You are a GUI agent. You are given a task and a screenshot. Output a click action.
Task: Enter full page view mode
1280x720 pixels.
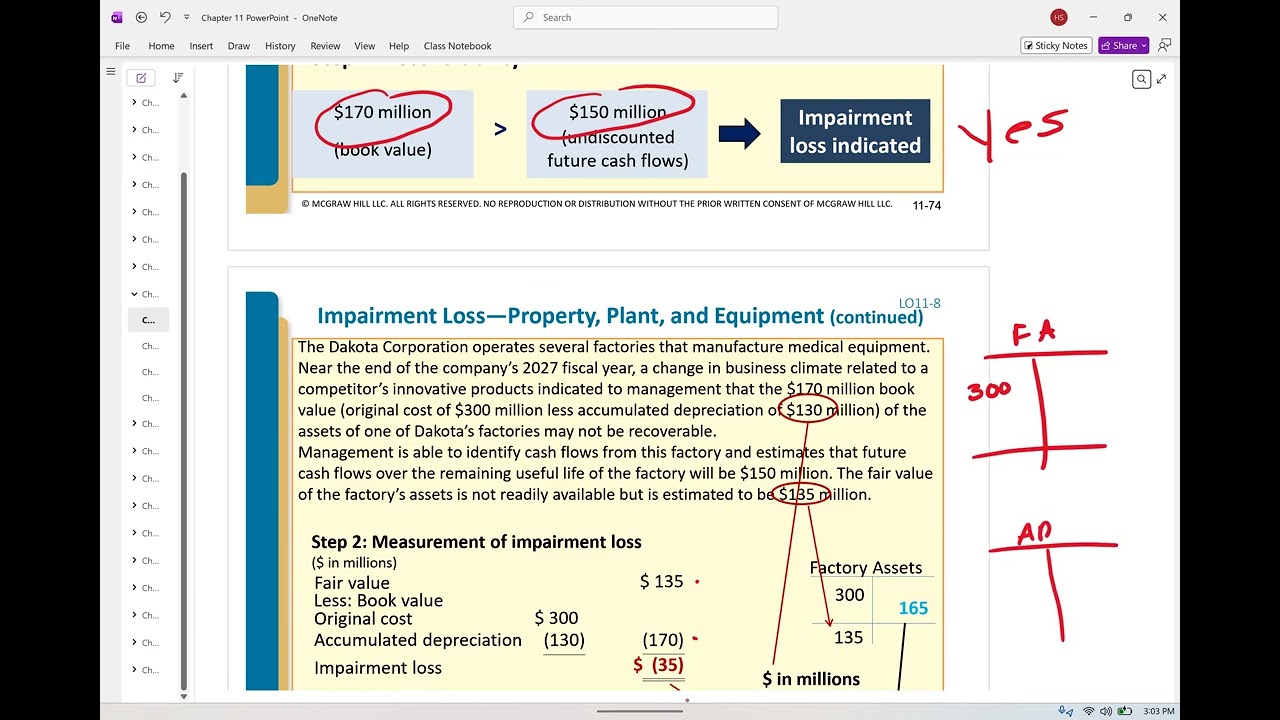pyautogui.click(x=1161, y=79)
